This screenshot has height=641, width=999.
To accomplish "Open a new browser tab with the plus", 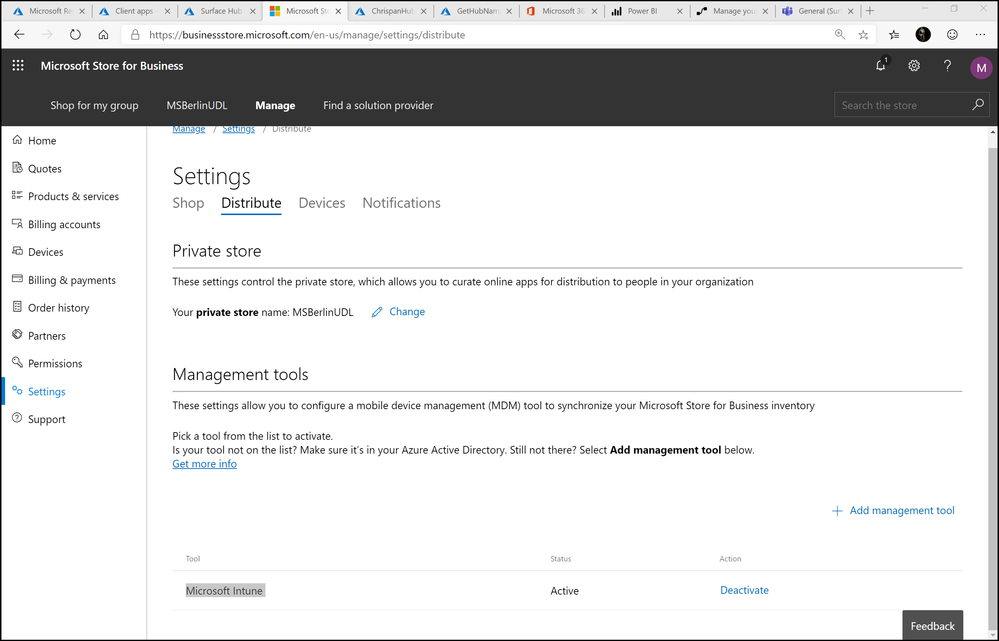I will [x=870, y=11].
